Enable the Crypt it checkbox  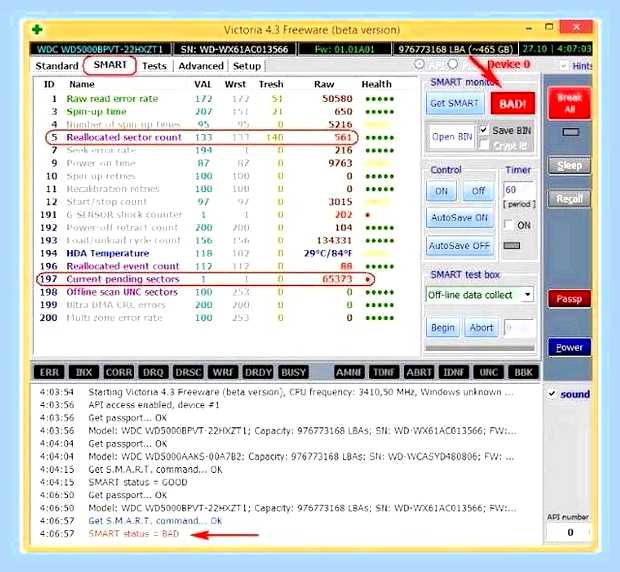(x=483, y=145)
